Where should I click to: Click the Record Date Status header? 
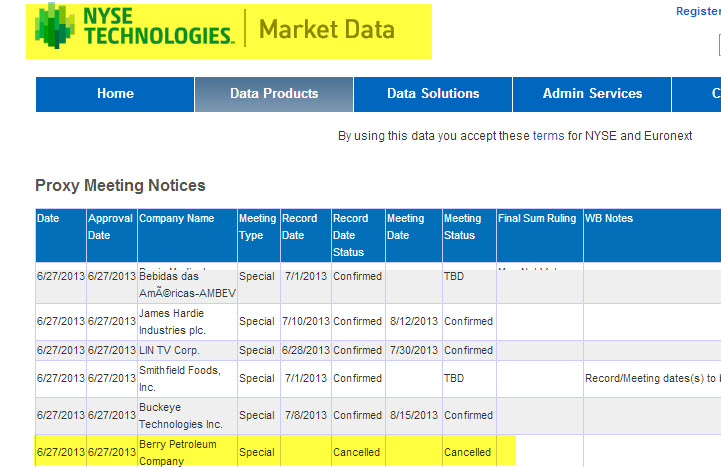[351, 235]
